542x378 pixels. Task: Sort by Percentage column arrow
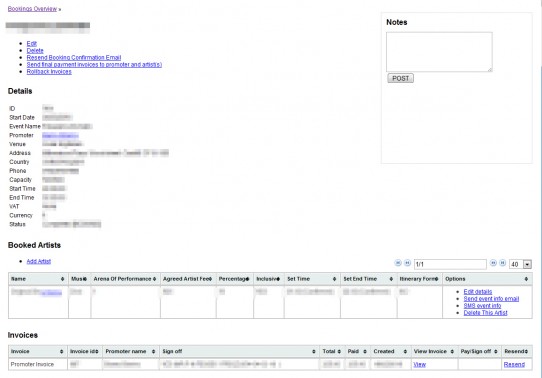[247, 279]
